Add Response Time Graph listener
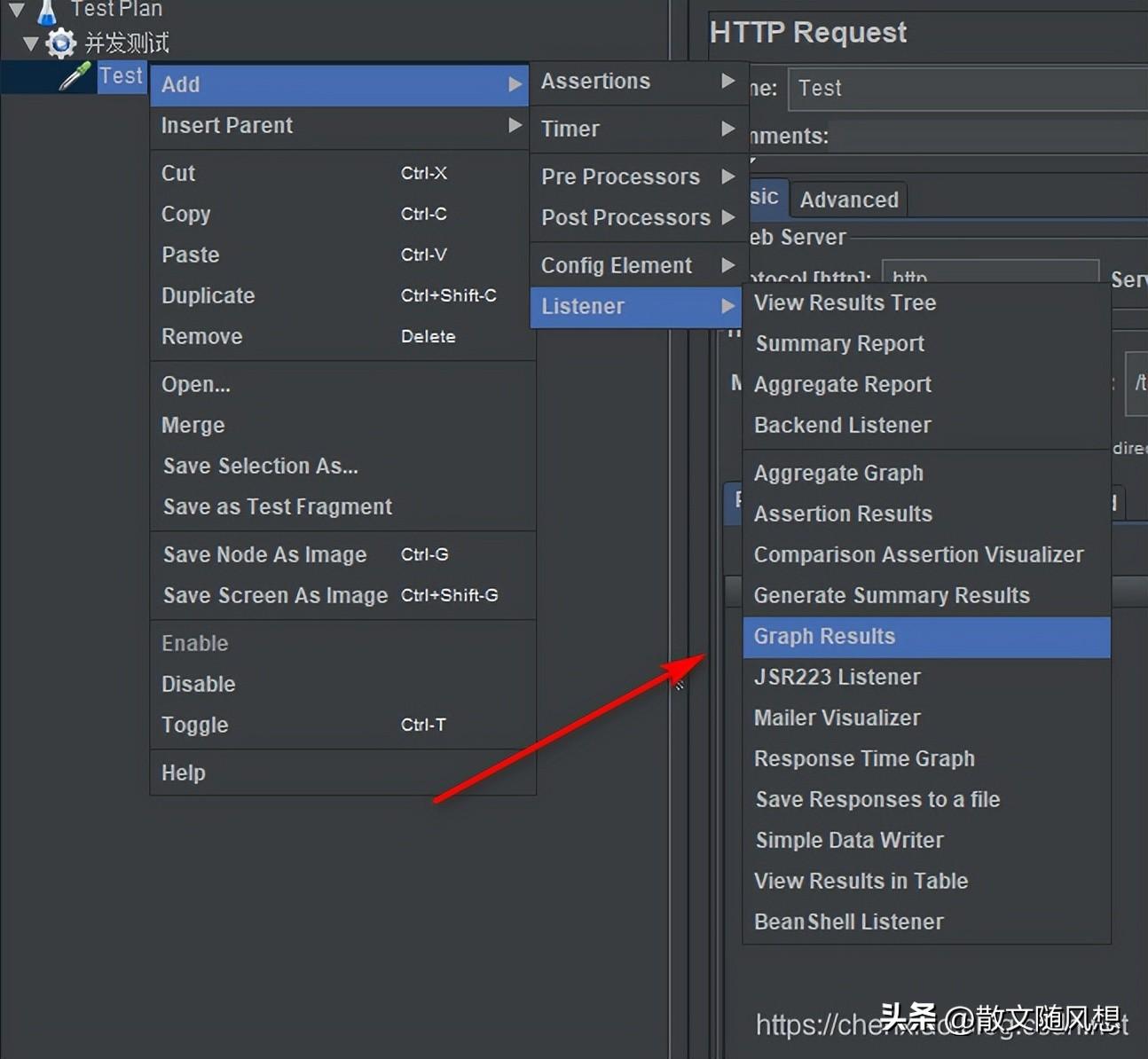The image size is (1148, 1059). [x=926, y=759]
